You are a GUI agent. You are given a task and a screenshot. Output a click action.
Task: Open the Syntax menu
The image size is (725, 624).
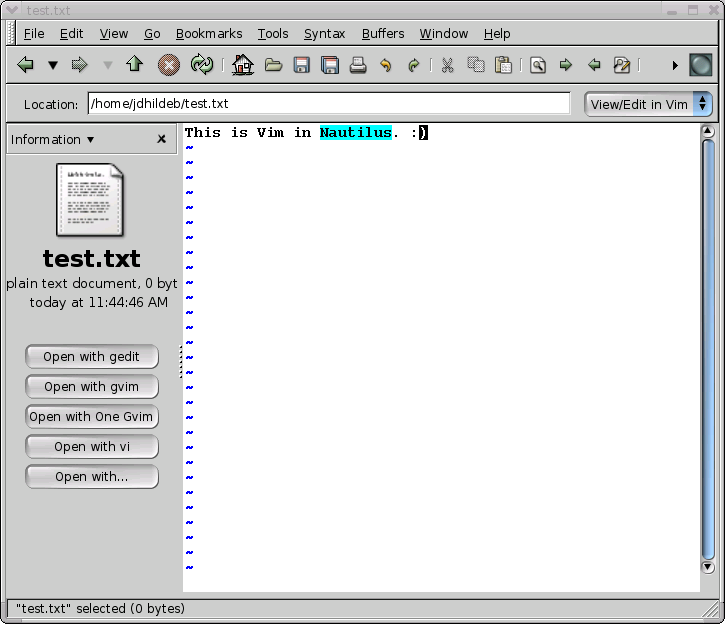pos(325,34)
